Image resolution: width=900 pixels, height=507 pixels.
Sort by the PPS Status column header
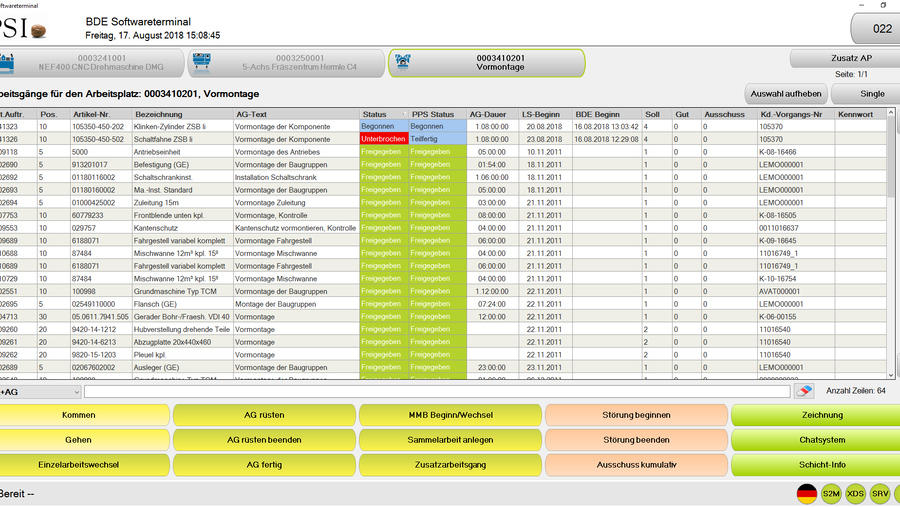[437, 114]
